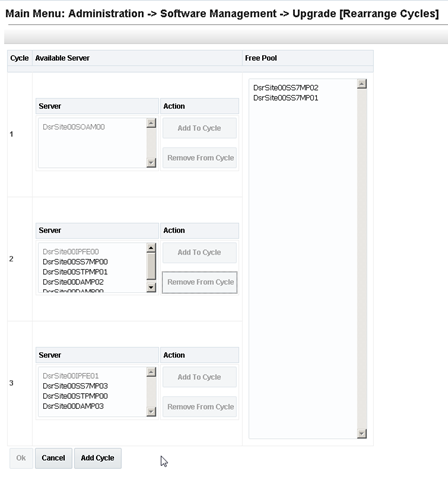Click Add To Cycle for Cycle 3
This screenshot has width=448, height=486.
tap(199, 377)
